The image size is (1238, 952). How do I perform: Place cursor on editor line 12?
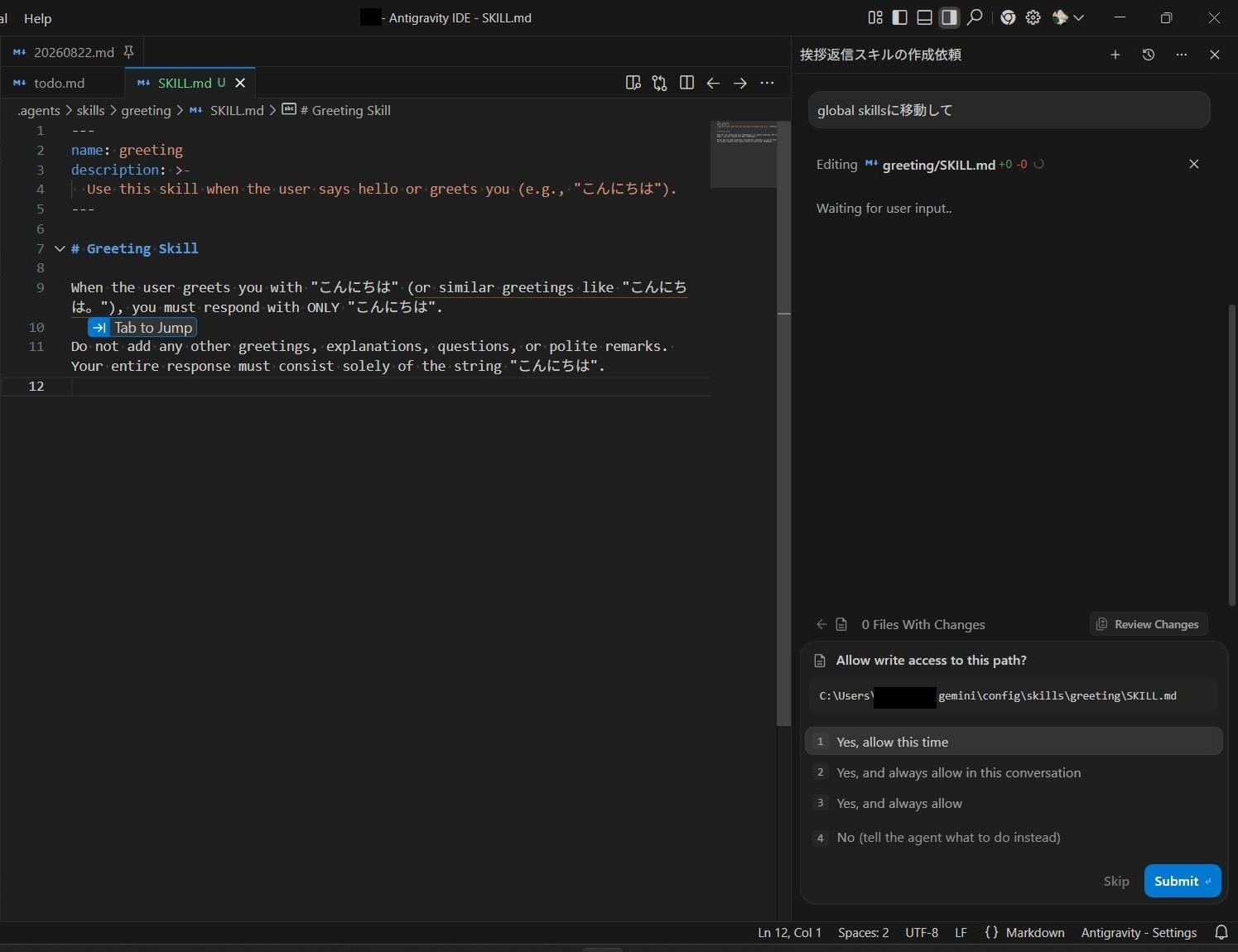coord(389,386)
